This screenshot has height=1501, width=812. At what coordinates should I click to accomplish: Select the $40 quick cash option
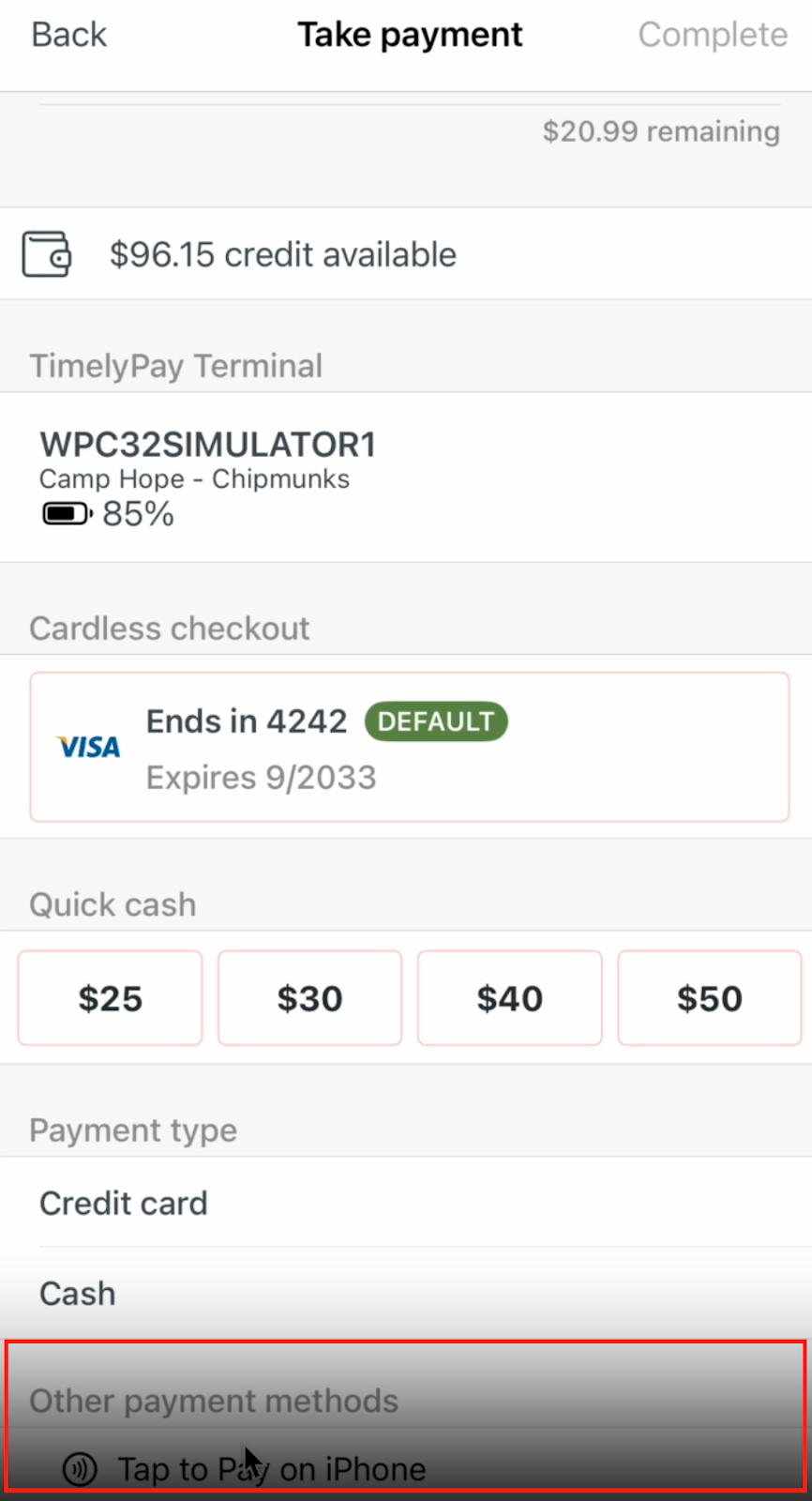point(510,998)
